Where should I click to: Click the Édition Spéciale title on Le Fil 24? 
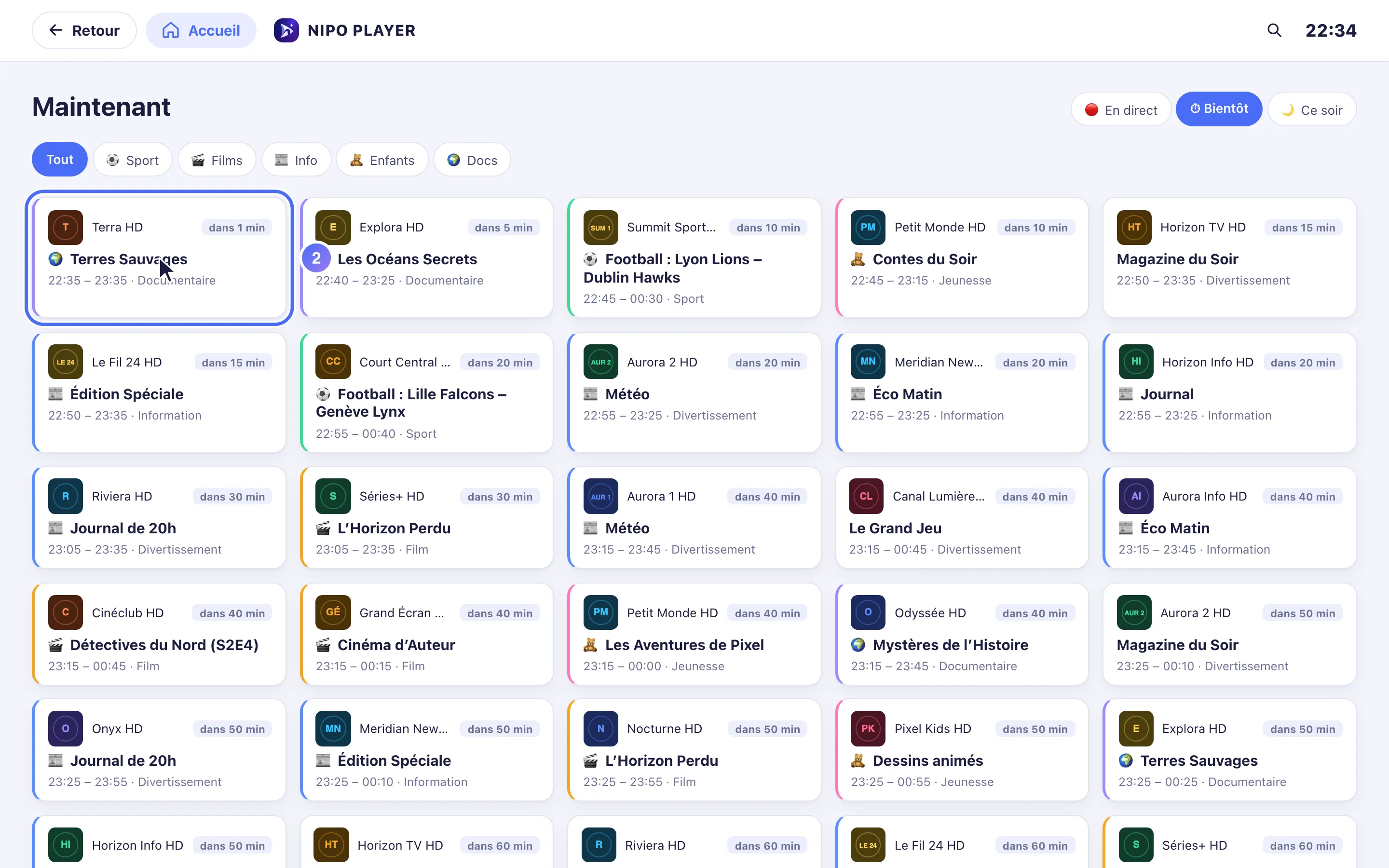[x=126, y=394]
